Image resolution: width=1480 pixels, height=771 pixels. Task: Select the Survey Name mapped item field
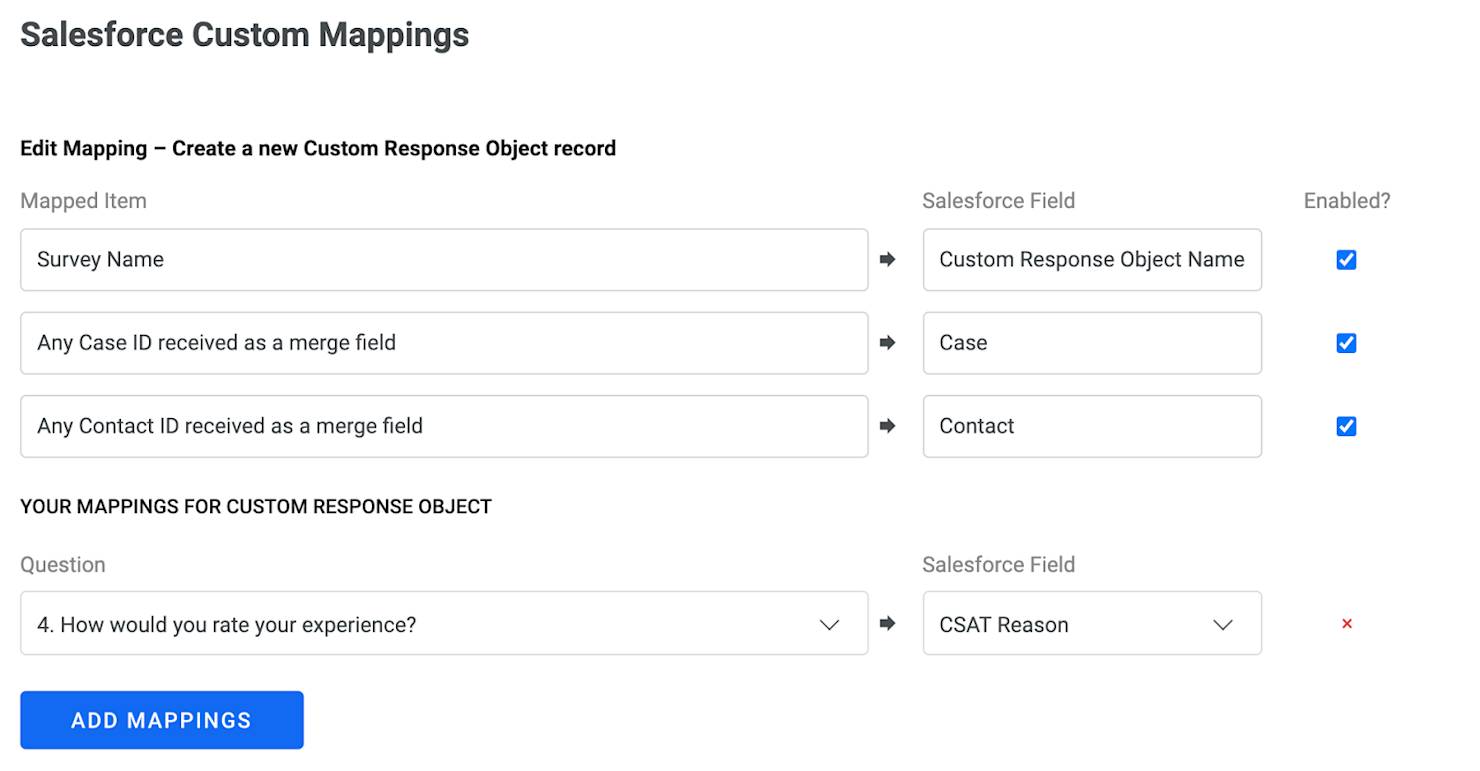(x=444, y=260)
